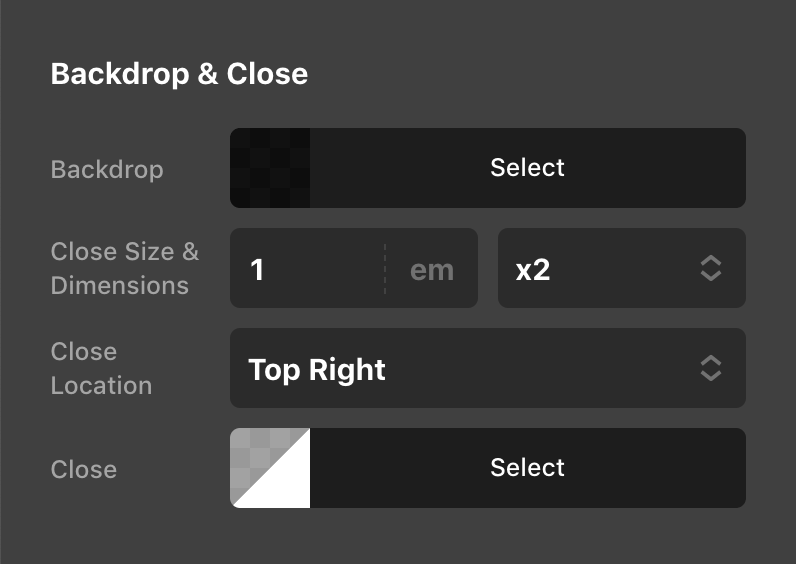Click the Close Location label
Screen dimensions: 796x564
pyautogui.click(x=101, y=368)
